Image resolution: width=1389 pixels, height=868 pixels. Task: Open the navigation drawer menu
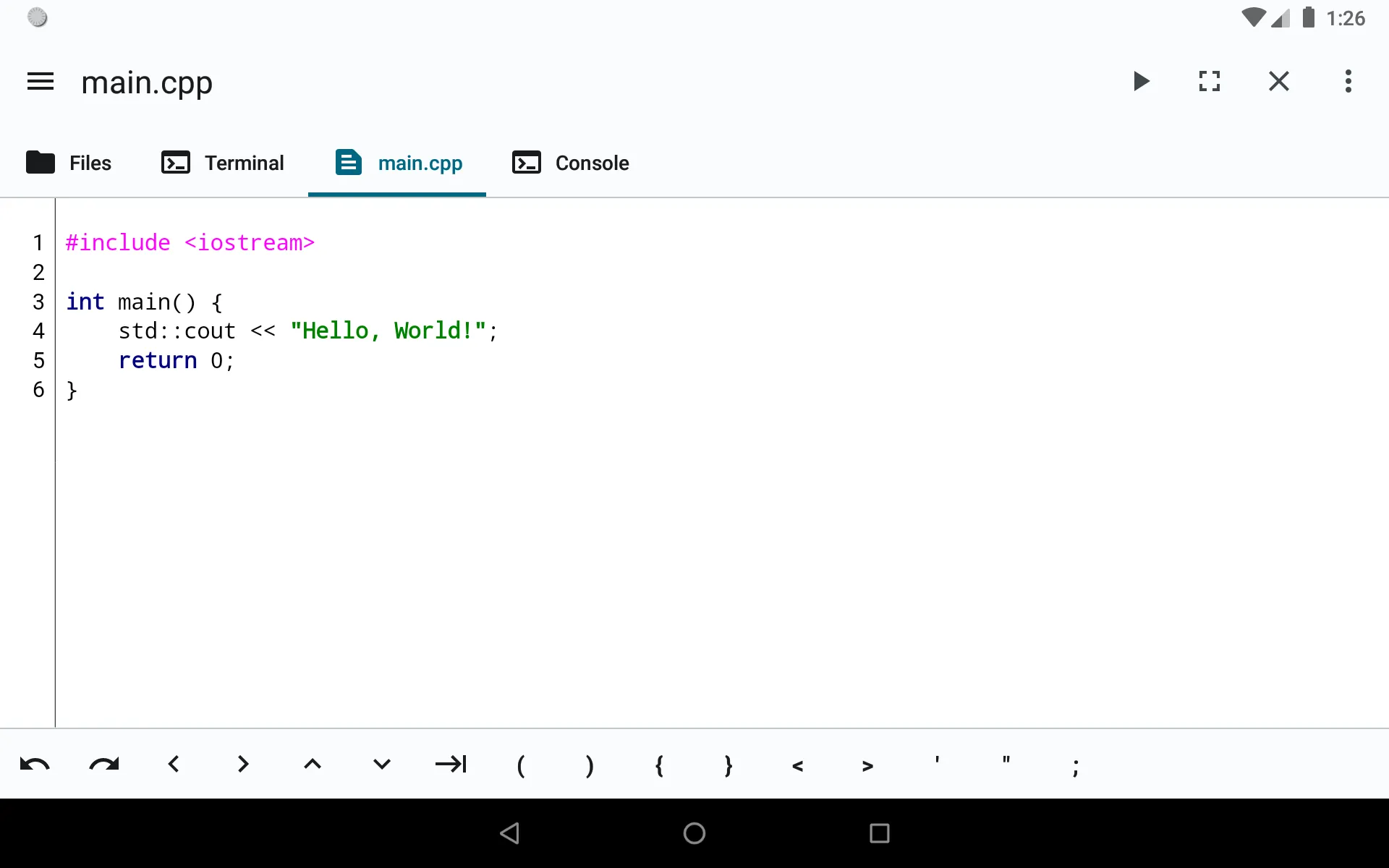tap(40, 81)
